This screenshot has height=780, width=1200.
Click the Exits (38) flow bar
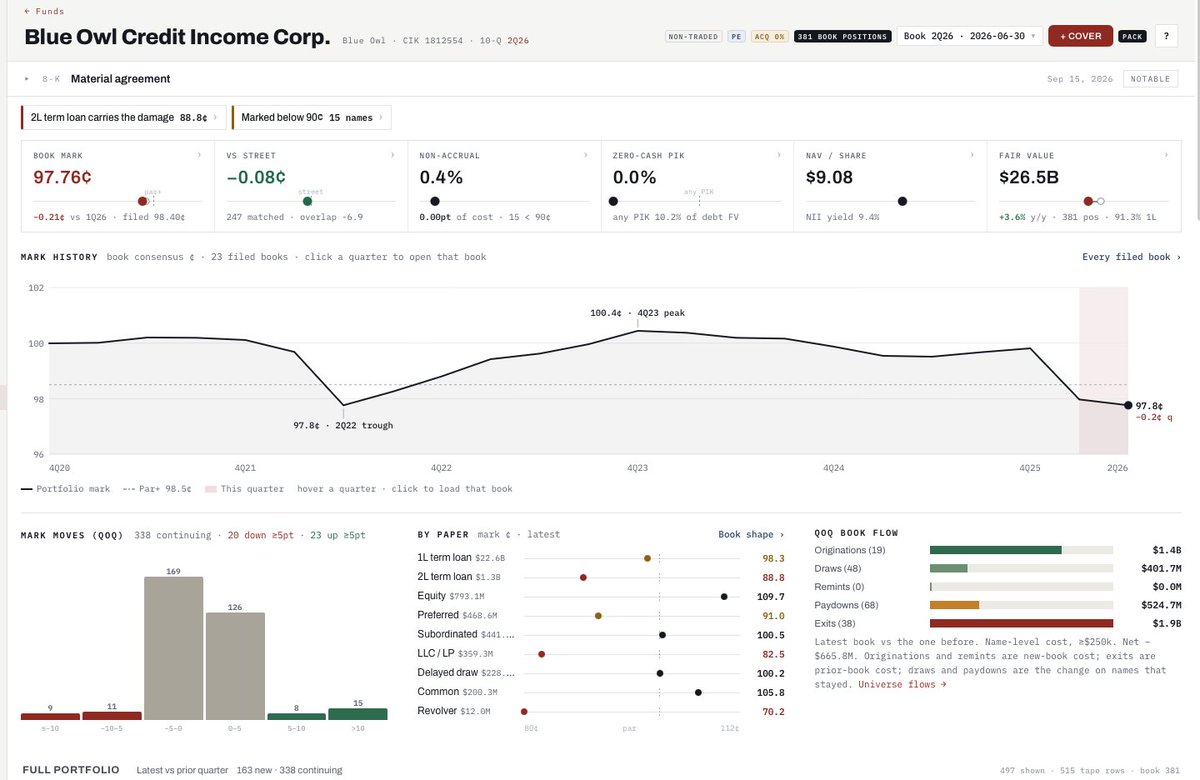pos(1021,623)
